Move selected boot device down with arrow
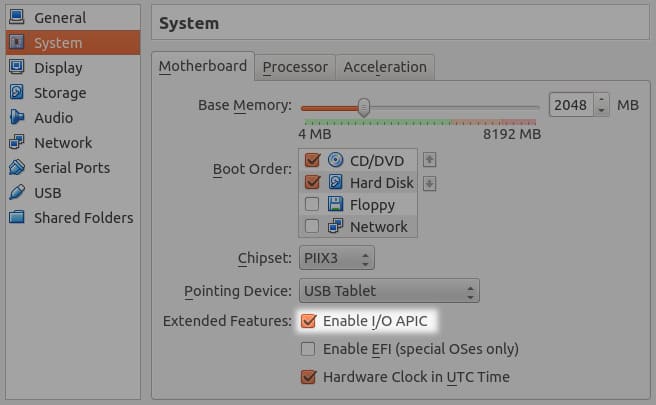The image size is (656, 405). 430,183
